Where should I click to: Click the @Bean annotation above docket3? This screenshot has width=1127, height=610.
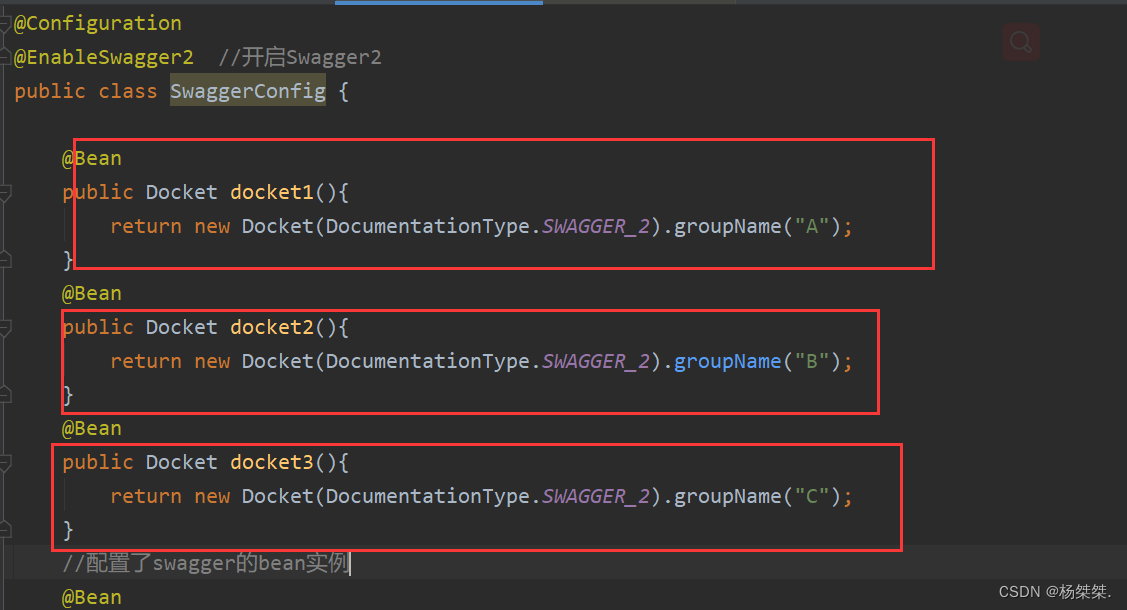coord(92,429)
